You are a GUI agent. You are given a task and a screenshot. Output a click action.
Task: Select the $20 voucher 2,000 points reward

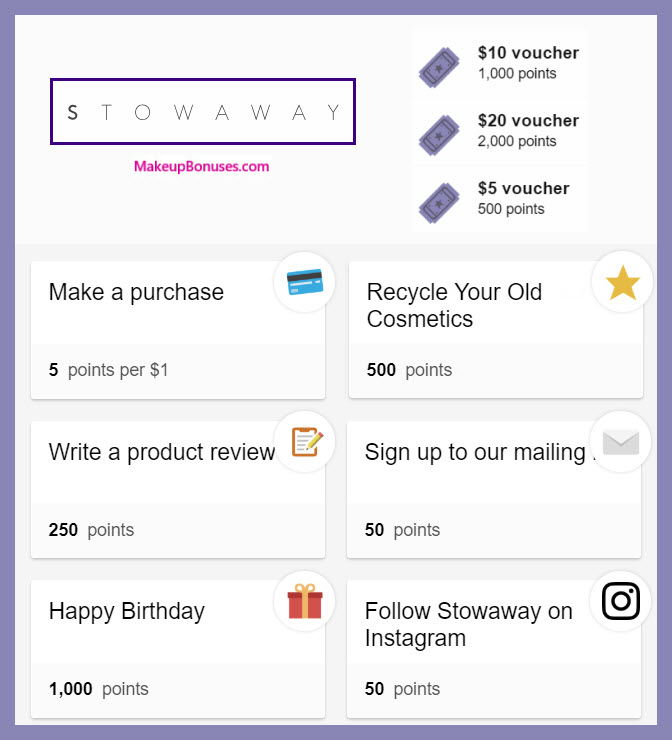500,132
